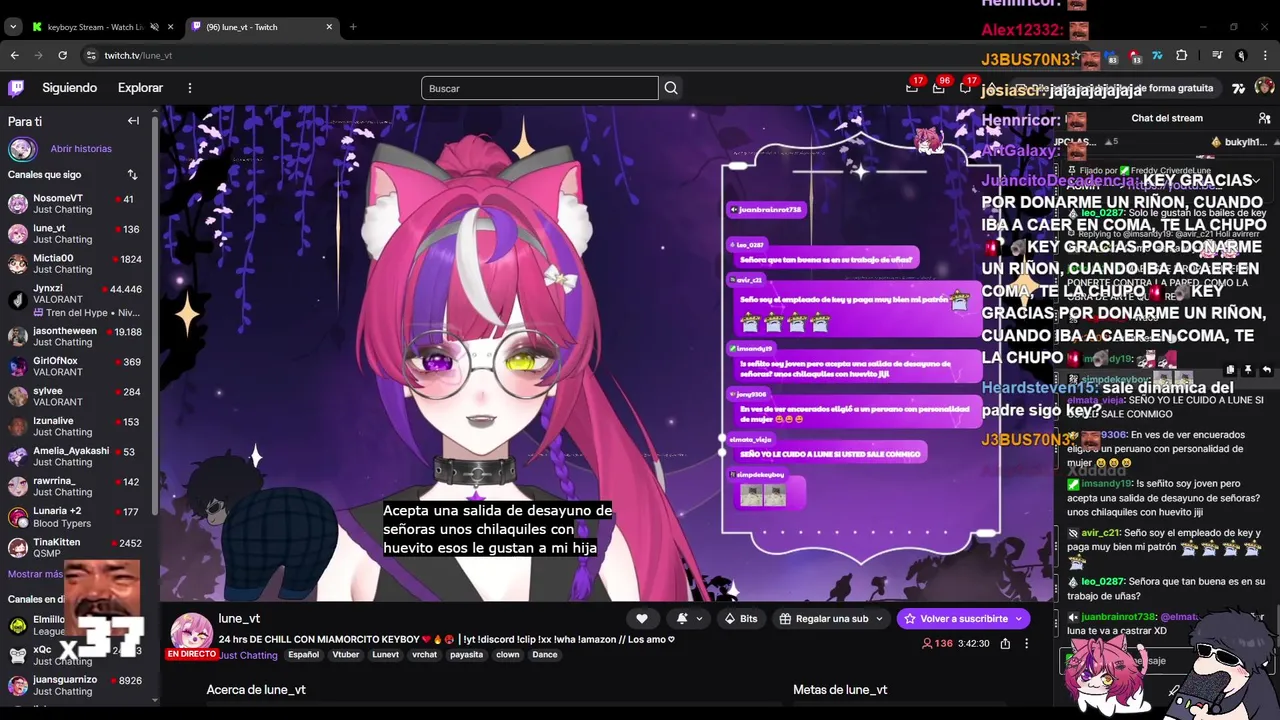This screenshot has width=1280, height=720.
Task: Switch to the lune_vt - Twitch tab
Action: (x=262, y=27)
